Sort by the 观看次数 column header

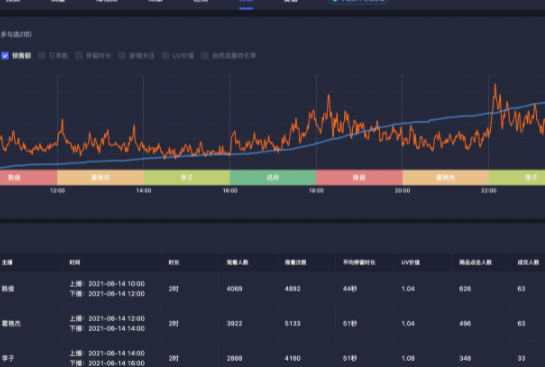coord(295,262)
